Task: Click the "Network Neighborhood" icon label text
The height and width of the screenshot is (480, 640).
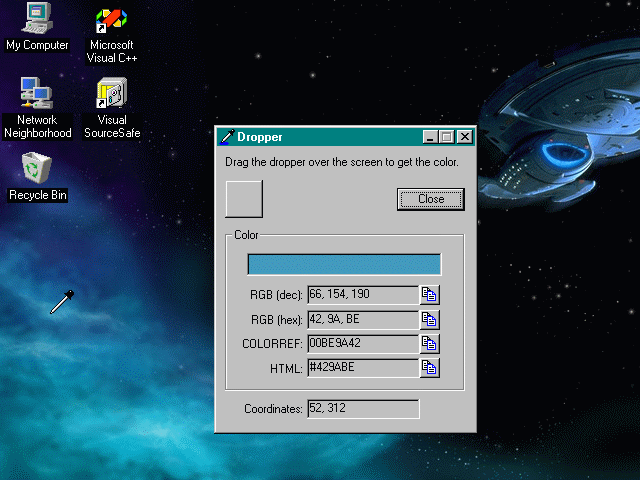Action: pos(38,127)
